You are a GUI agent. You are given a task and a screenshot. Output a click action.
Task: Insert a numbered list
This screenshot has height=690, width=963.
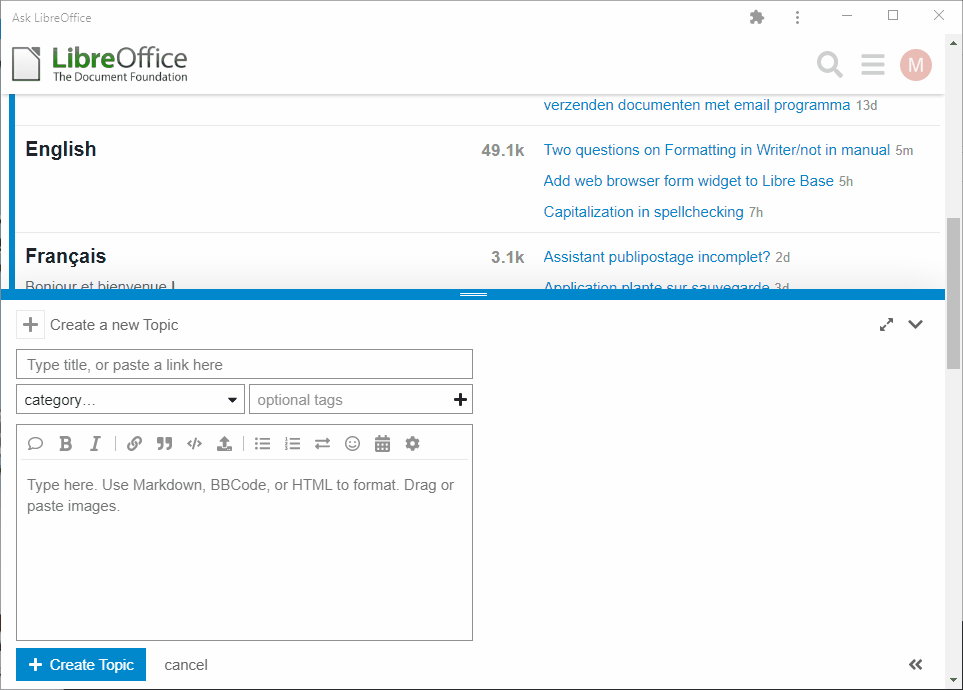pos(292,444)
